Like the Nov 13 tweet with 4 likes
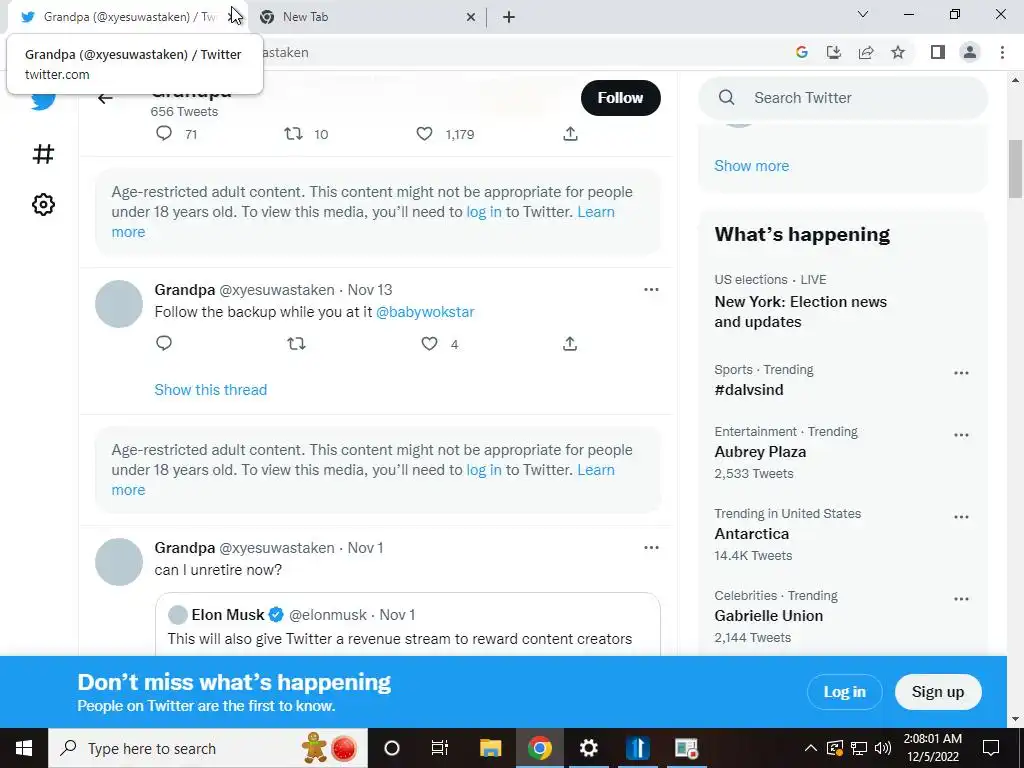Screen dimensions: 1024x768 pyautogui.click(x=429, y=344)
